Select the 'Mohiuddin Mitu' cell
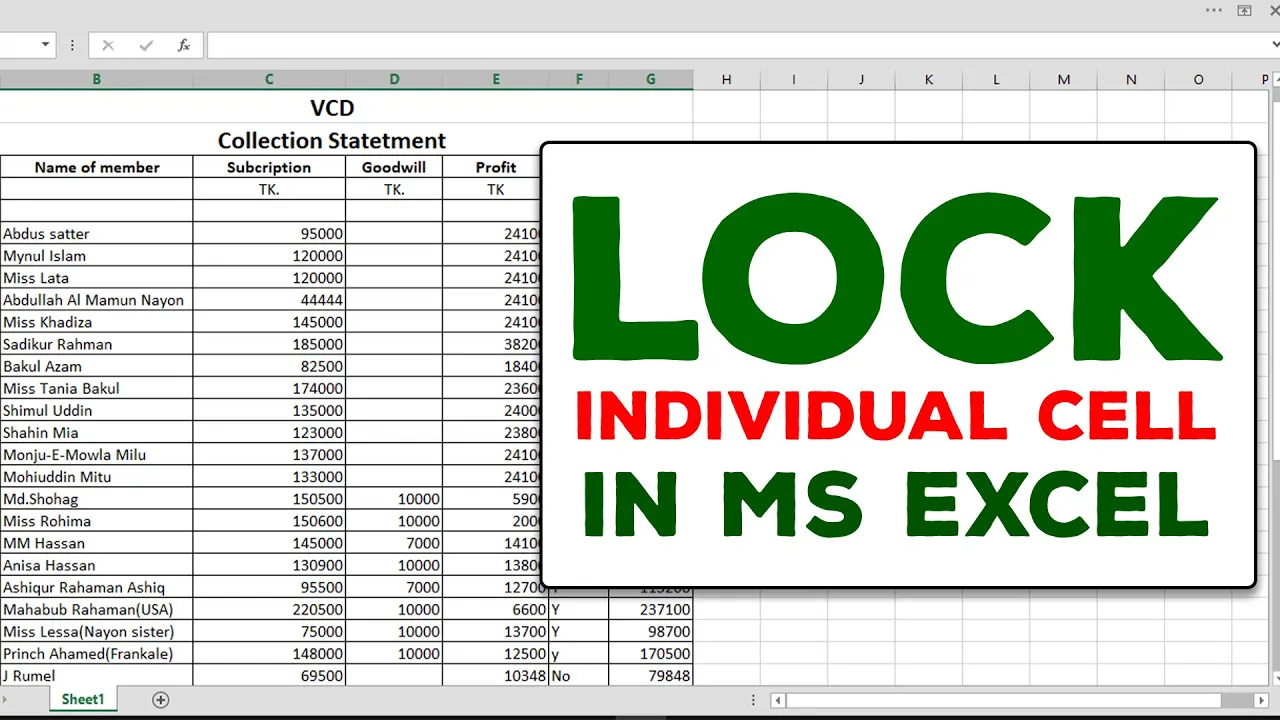The height and width of the screenshot is (720, 1280). pyautogui.click(x=97, y=476)
